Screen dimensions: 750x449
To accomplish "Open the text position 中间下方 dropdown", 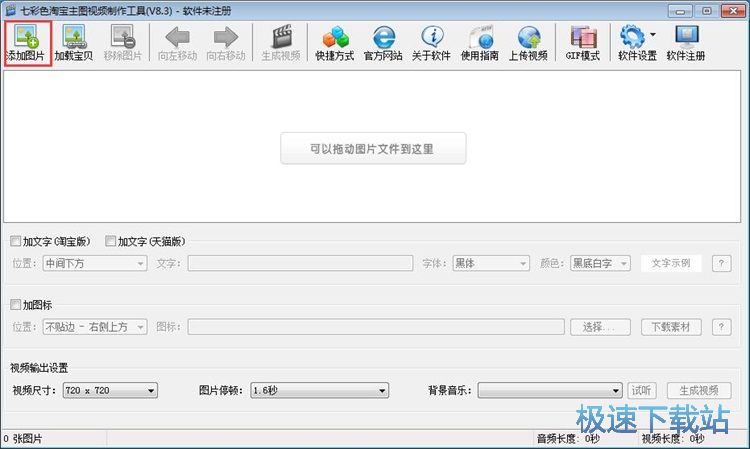I will 95,263.
